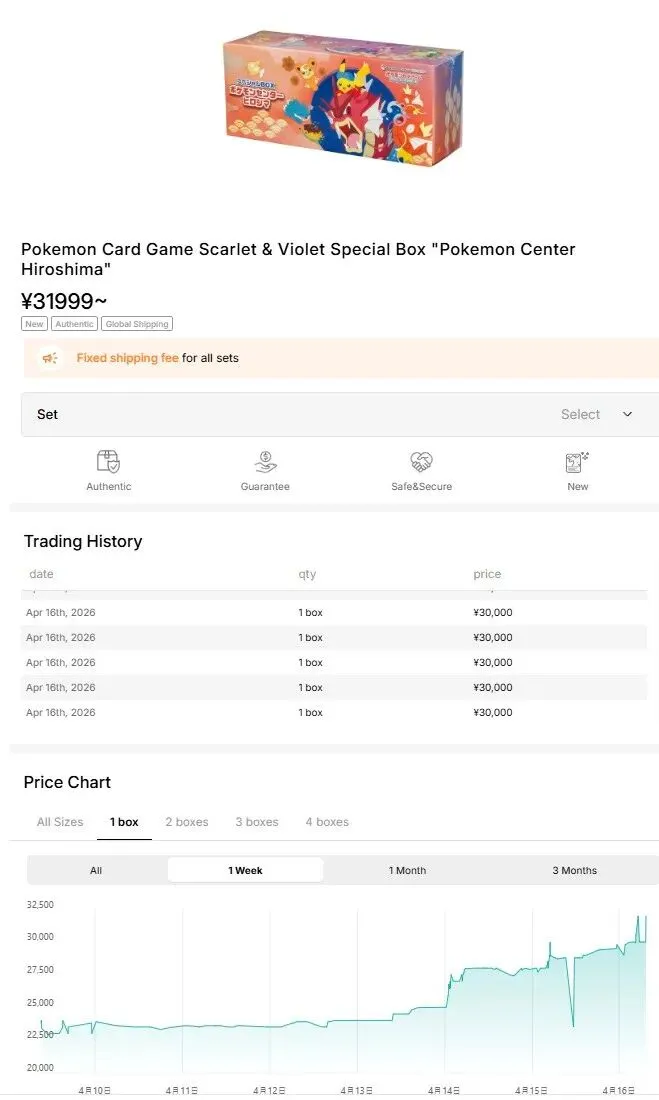Click the Global Shipping tag
This screenshot has height=1100, width=659.
click(137, 324)
